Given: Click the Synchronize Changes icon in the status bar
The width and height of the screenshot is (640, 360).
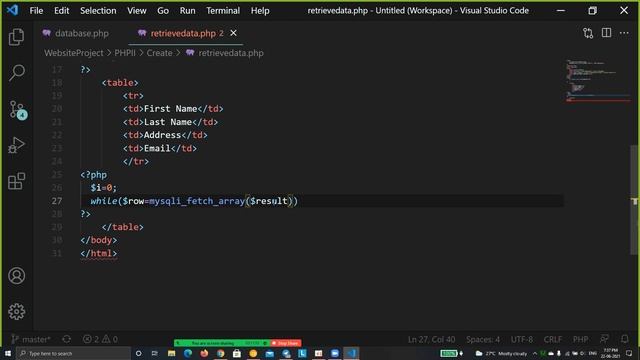Looking at the screenshot, I should (67, 339).
